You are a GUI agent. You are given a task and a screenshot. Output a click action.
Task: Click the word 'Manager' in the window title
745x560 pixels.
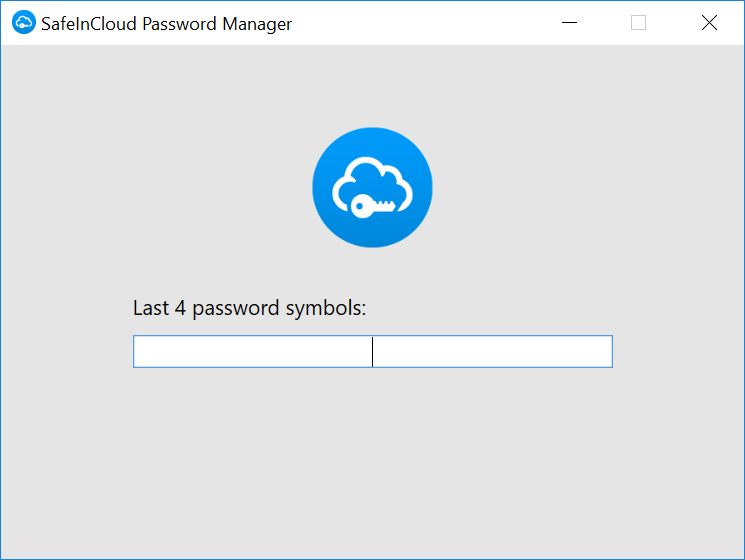point(257,25)
